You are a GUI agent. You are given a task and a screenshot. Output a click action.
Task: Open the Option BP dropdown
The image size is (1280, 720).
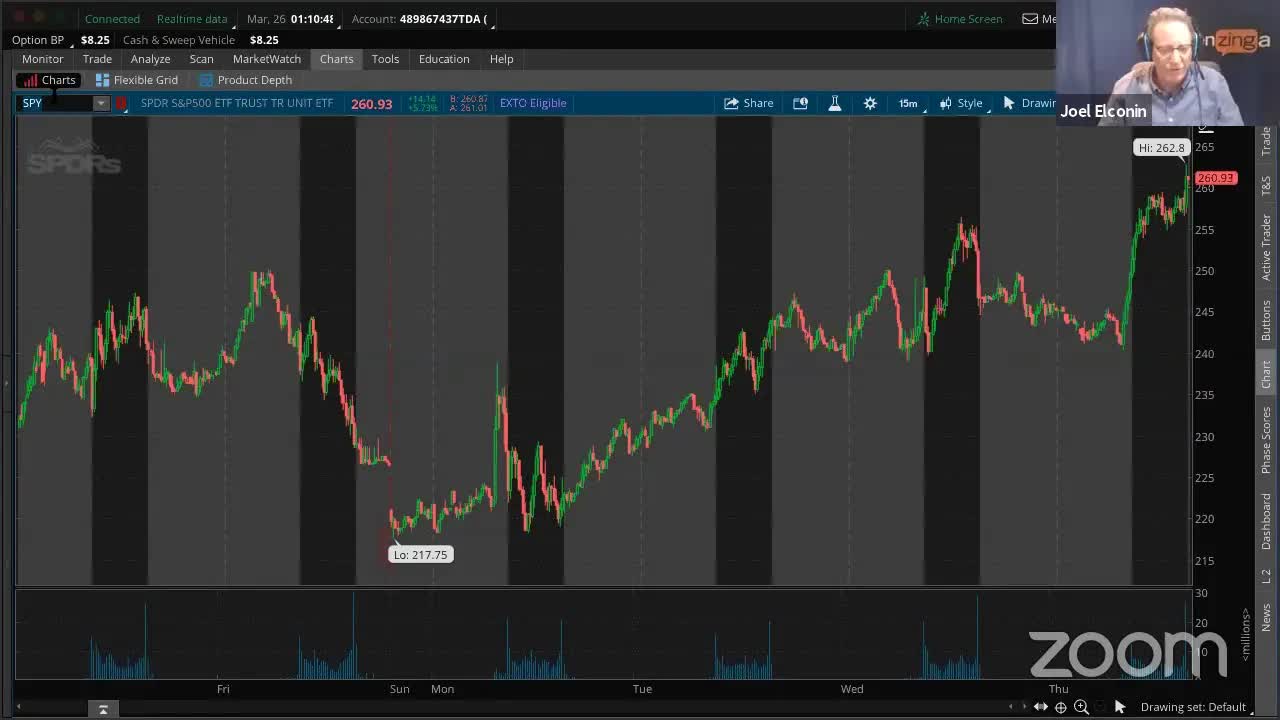click(42, 40)
